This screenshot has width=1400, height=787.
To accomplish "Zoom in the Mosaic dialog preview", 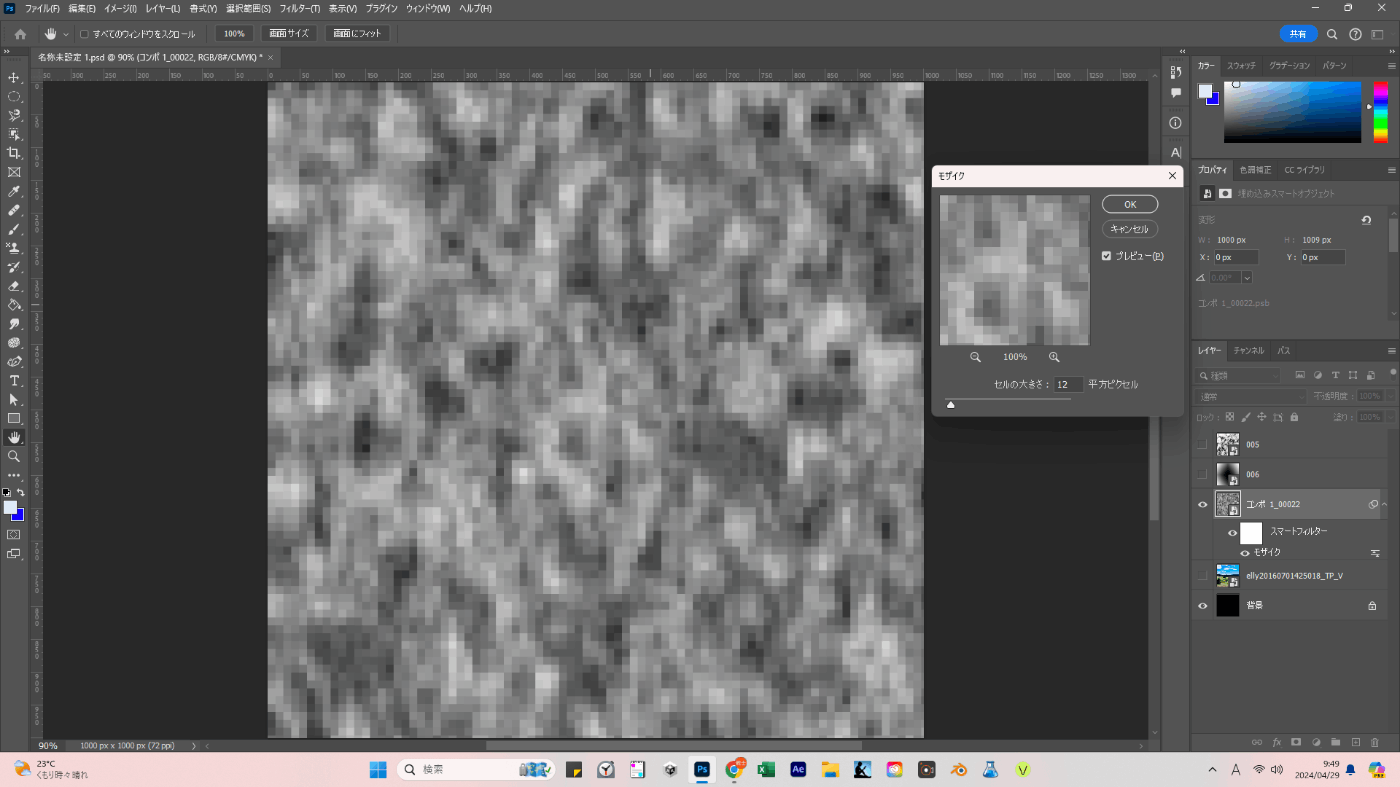I will 1054,357.
